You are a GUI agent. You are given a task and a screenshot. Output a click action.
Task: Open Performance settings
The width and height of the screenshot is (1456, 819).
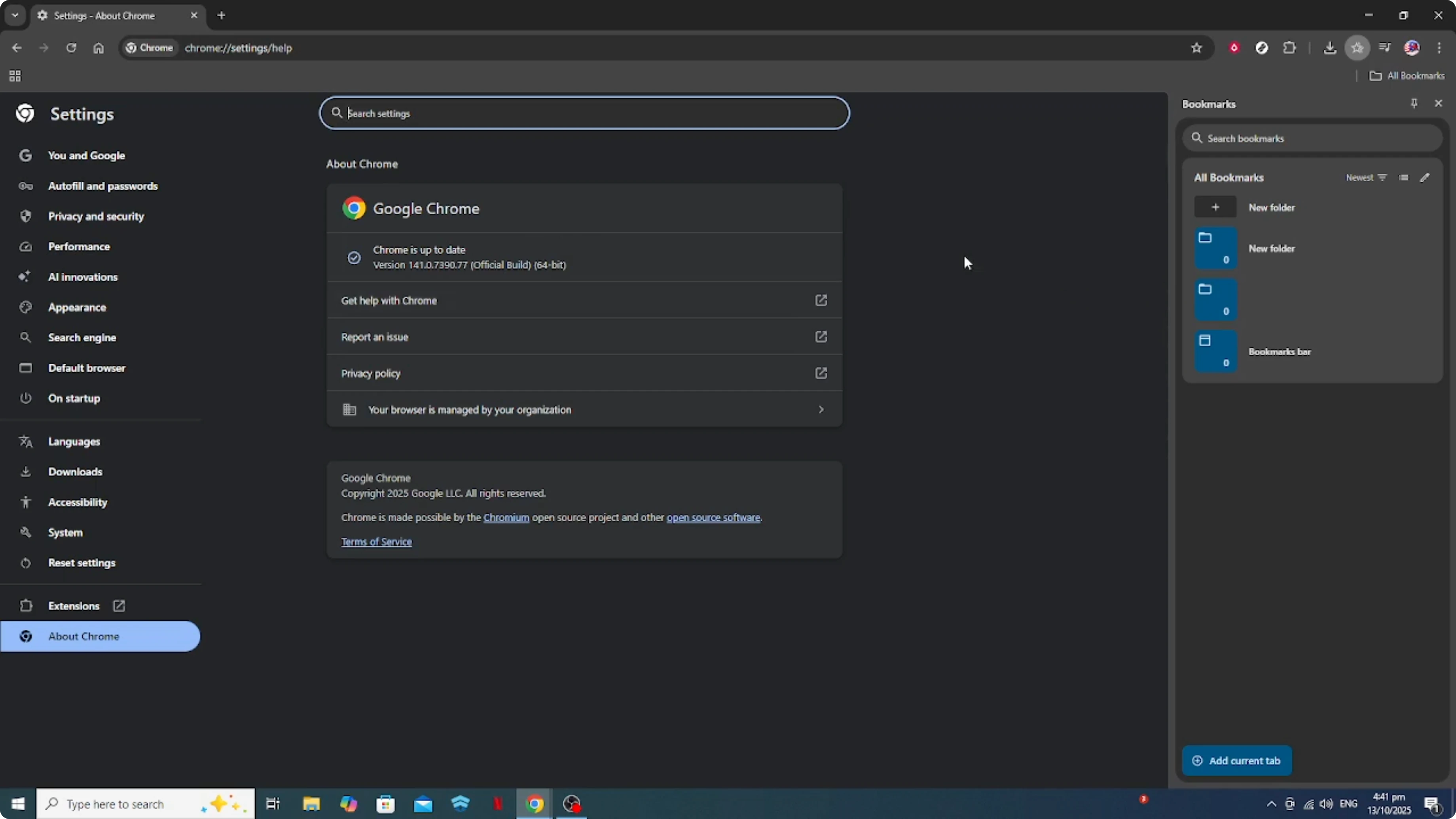coord(79,246)
